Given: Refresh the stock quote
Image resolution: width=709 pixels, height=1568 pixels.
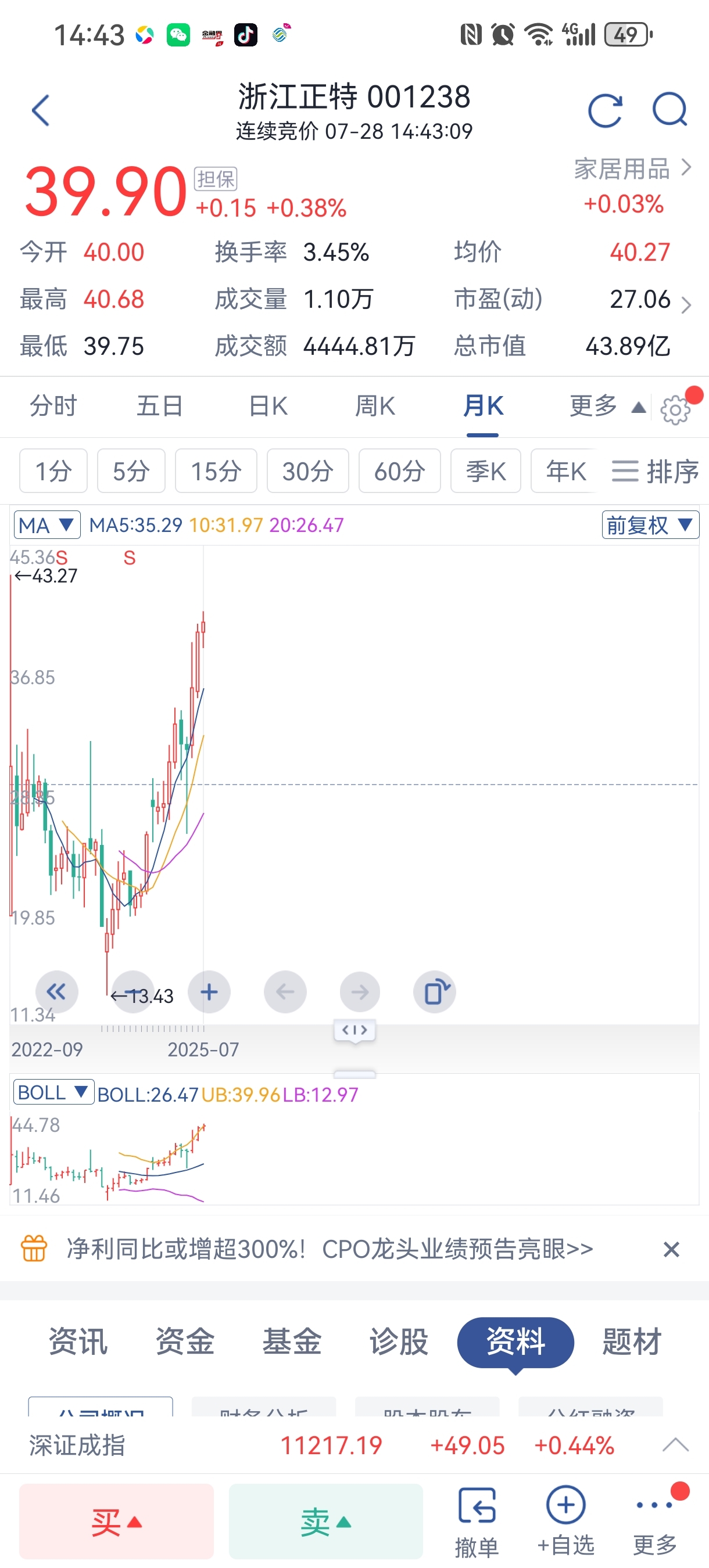Looking at the screenshot, I should (x=605, y=111).
